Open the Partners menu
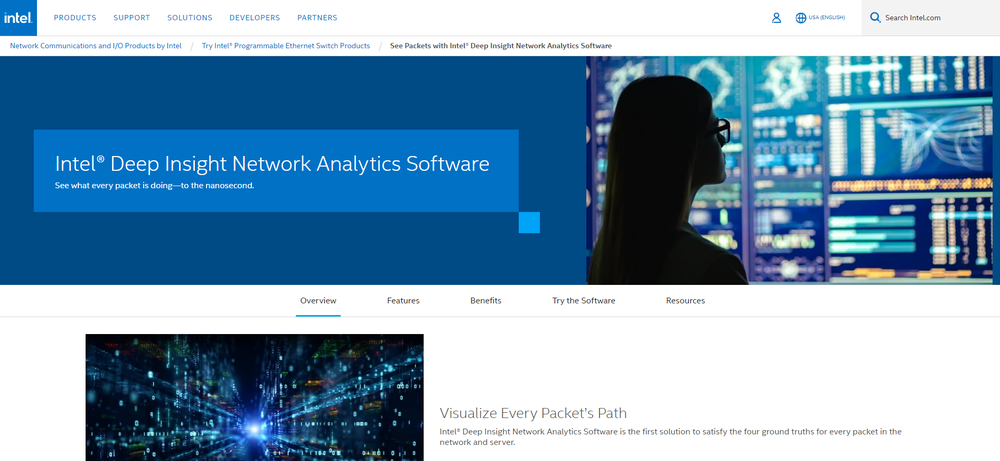Image resolution: width=1000 pixels, height=461 pixels. [x=317, y=18]
